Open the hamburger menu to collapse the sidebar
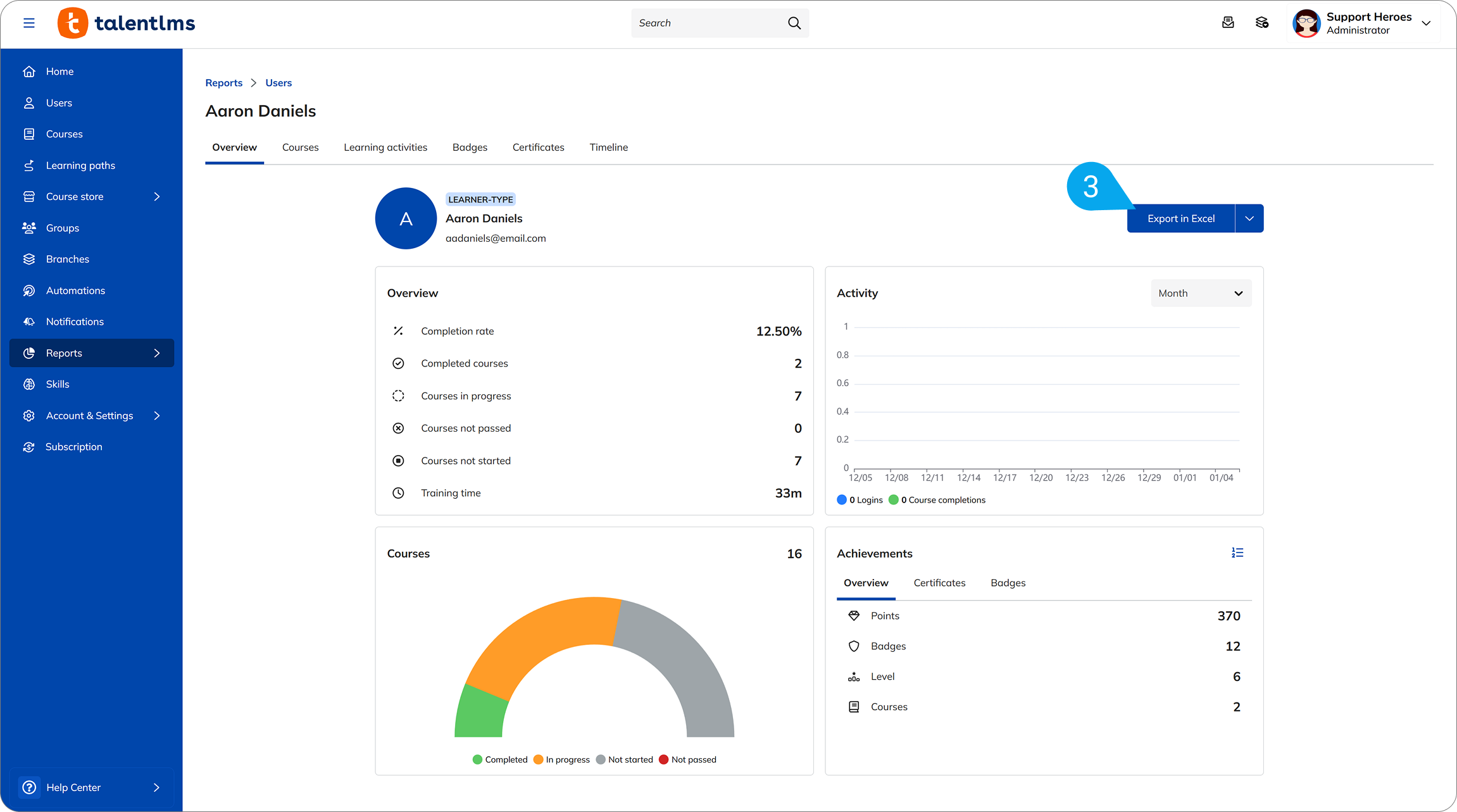This screenshot has width=1457, height=812. click(x=29, y=22)
